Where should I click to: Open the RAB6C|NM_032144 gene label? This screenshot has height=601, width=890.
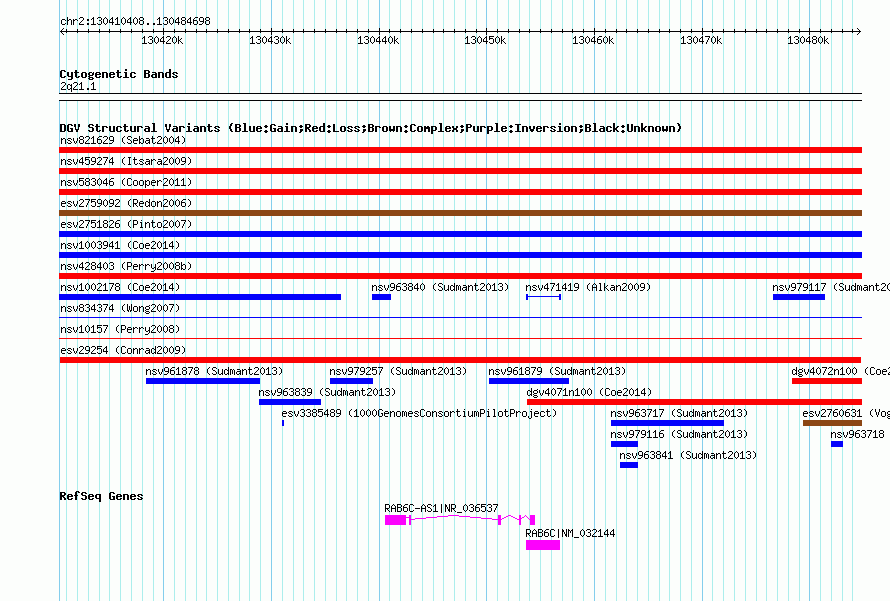coord(570,533)
